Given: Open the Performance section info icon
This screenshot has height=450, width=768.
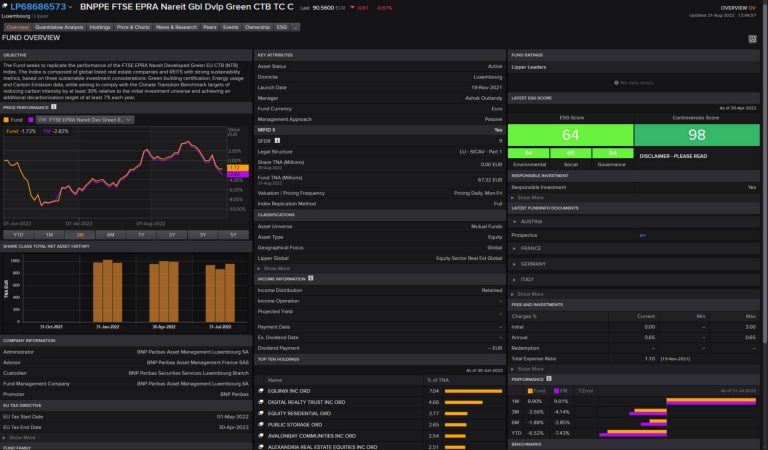Looking at the screenshot, I should tap(549, 379).
